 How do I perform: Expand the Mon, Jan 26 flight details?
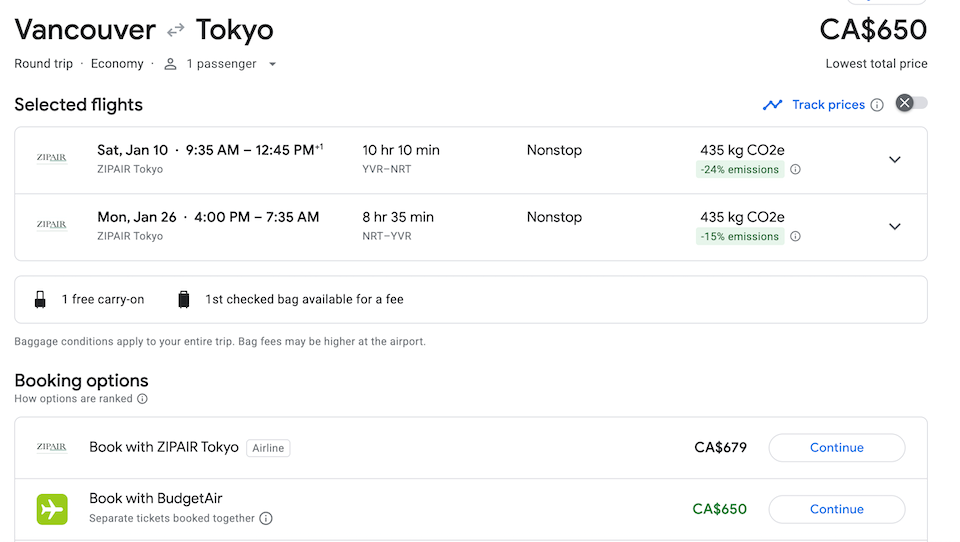click(895, 227)
